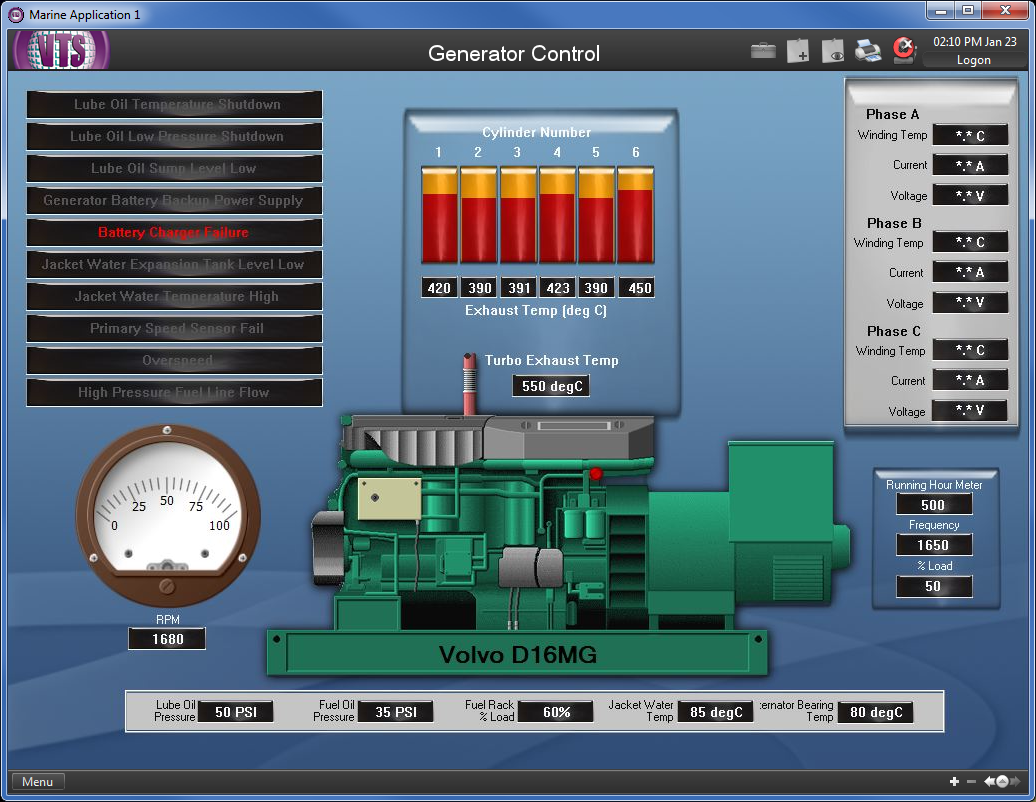Click the Overspeed alarm indicator
1036x802 pixels.
coord(174,361)
